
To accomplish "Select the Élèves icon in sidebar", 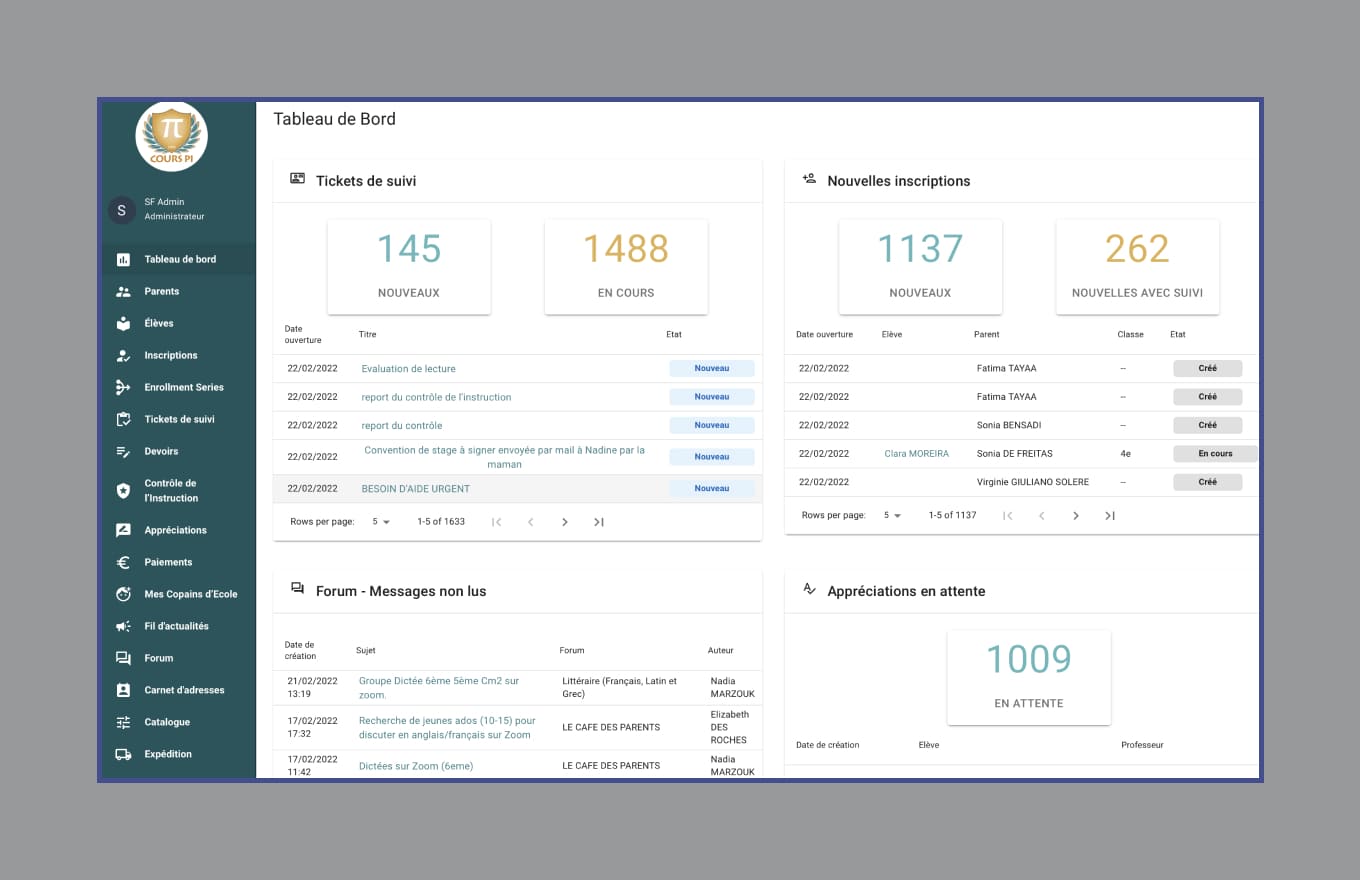I will (123, 323).
